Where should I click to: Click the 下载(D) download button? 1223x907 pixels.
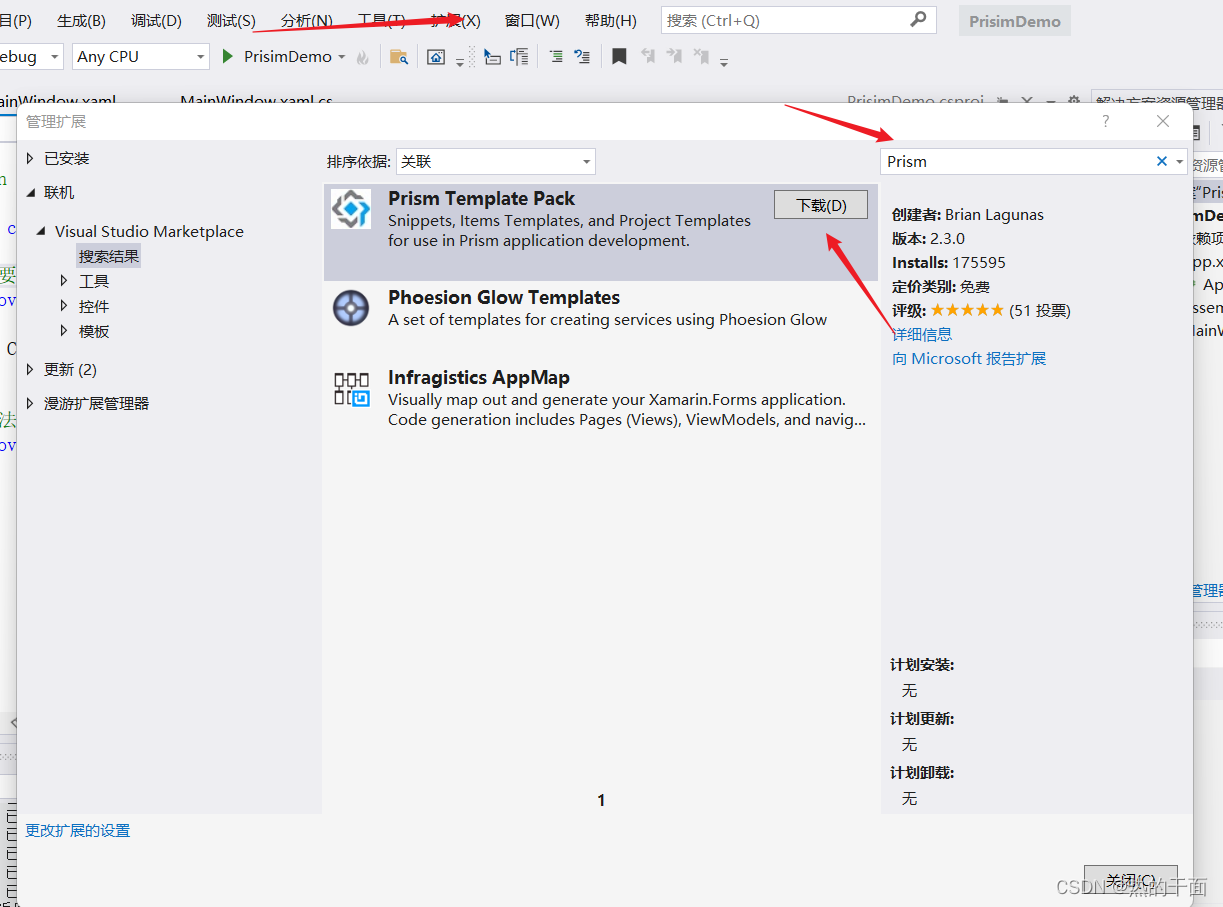point(821,205)
